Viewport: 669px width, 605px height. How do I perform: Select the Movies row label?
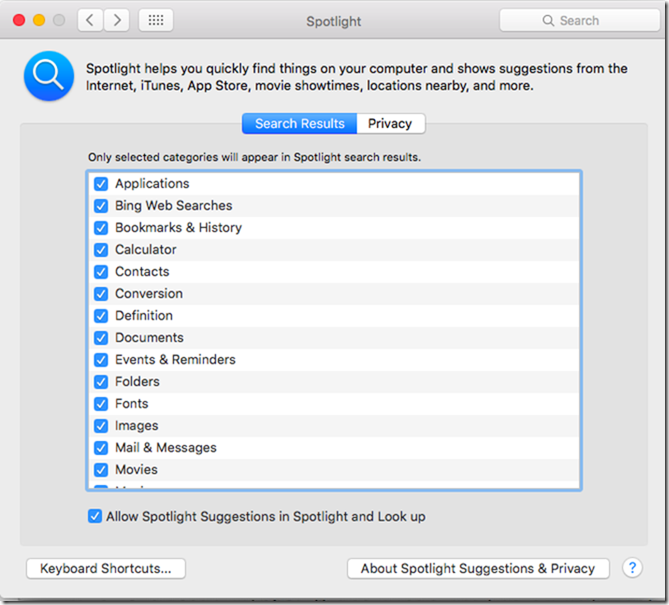[137, 469]
